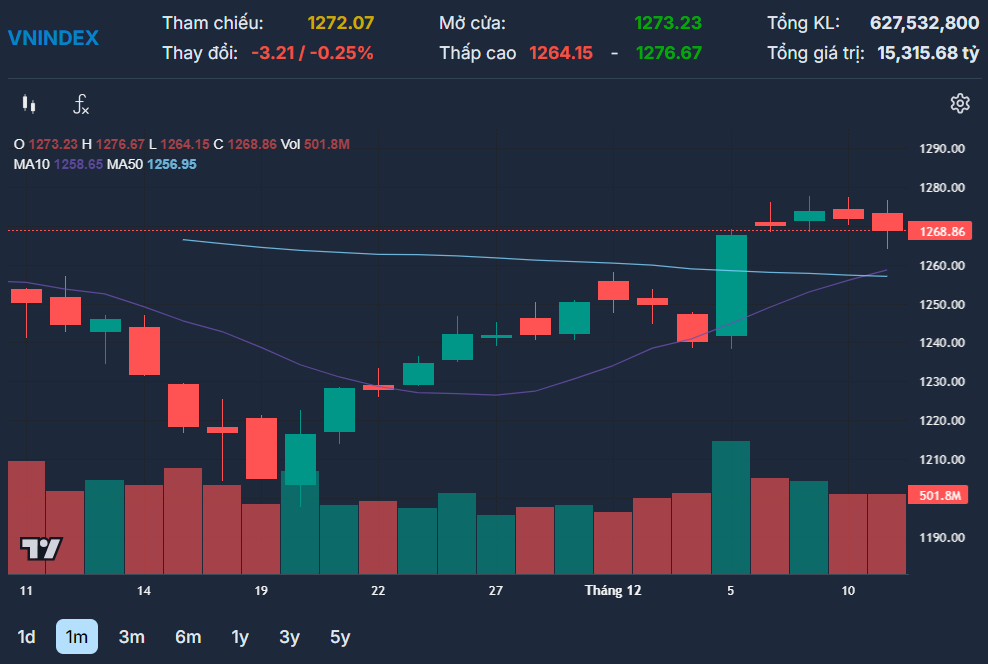
Task: Click the large green candle on day 5
Action: click(732, 285)
